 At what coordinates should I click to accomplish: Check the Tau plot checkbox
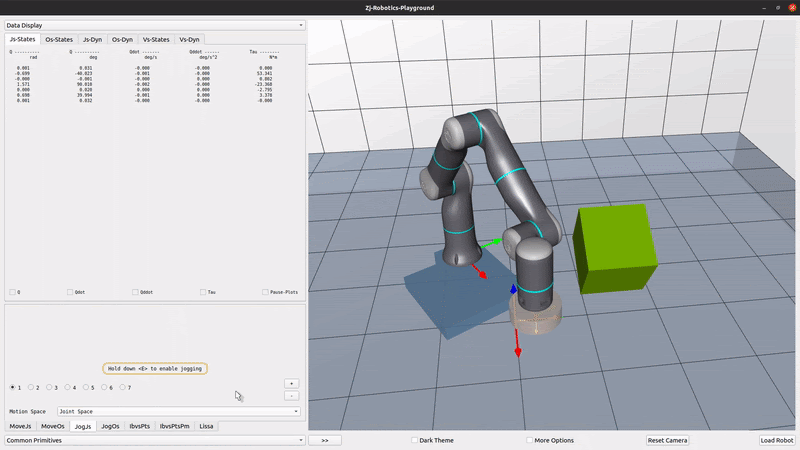click(203, 292)
